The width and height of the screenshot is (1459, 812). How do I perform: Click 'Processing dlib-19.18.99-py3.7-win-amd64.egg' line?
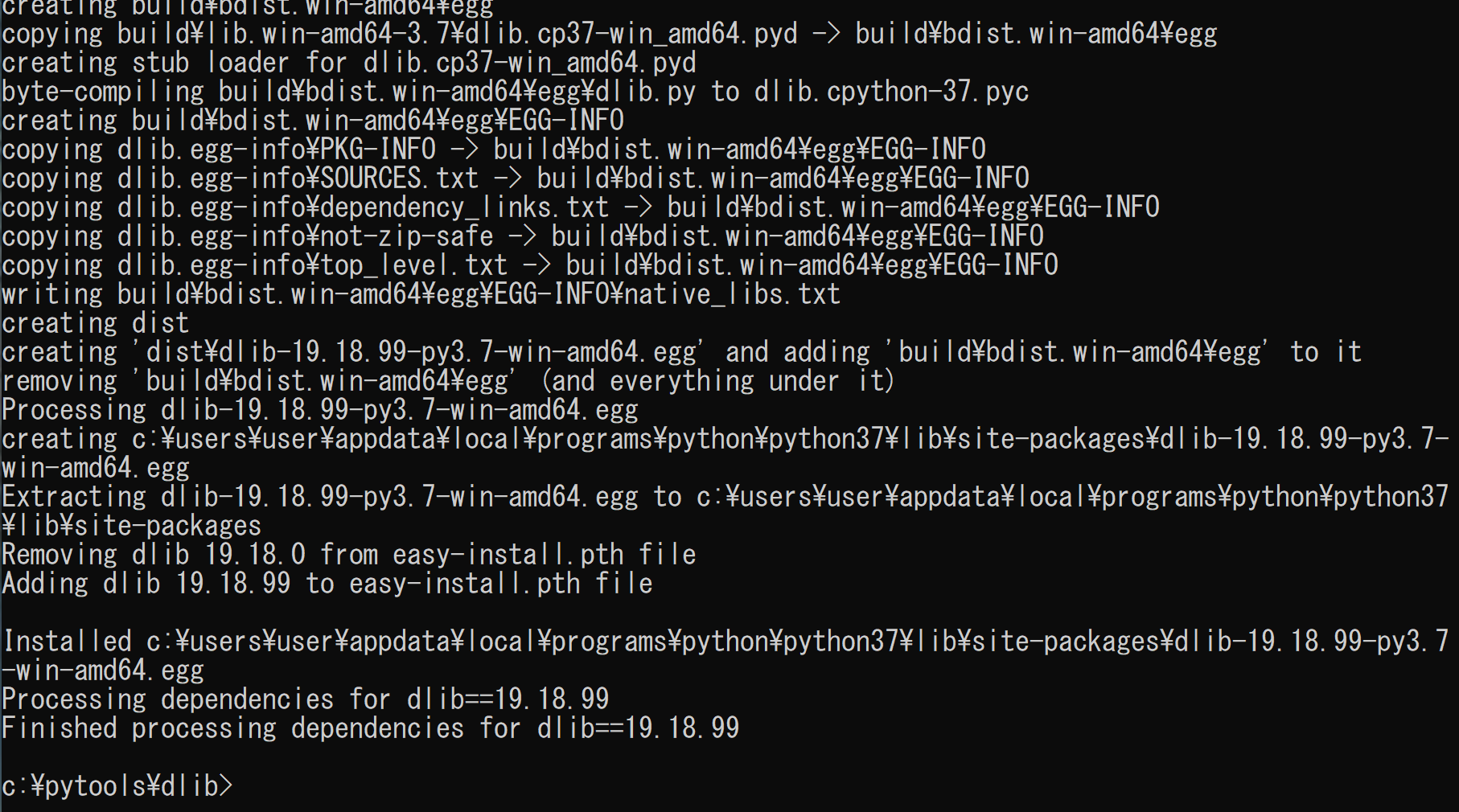[319, 409]
